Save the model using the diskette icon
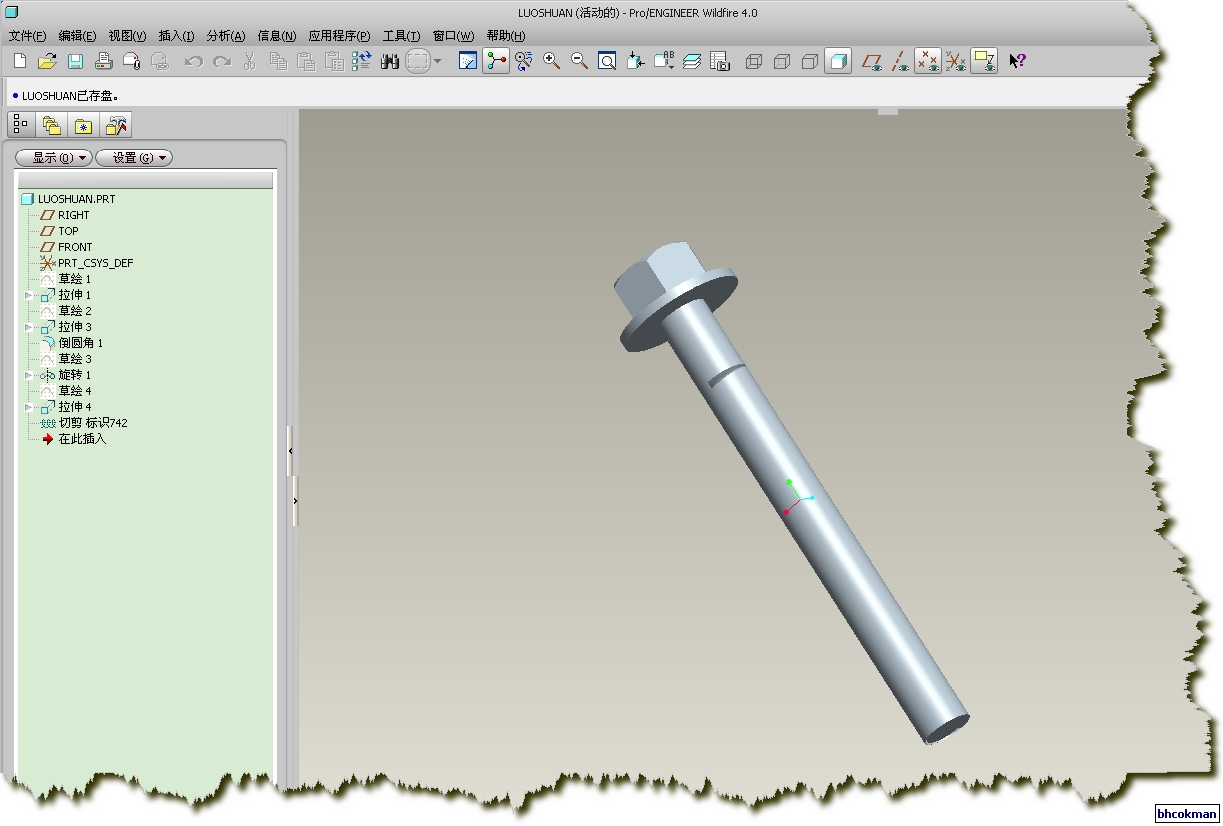1223x826 pixels. click(75, 61)
